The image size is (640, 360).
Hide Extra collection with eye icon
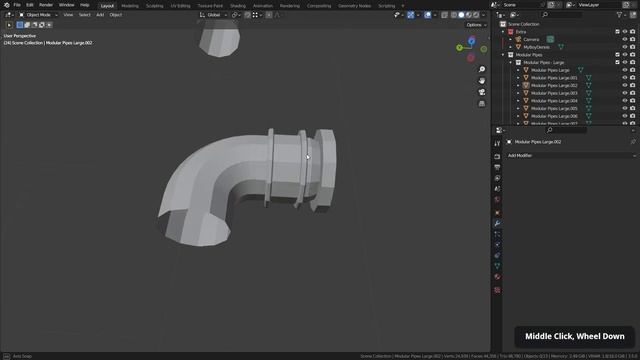click(x=624, y=31)
